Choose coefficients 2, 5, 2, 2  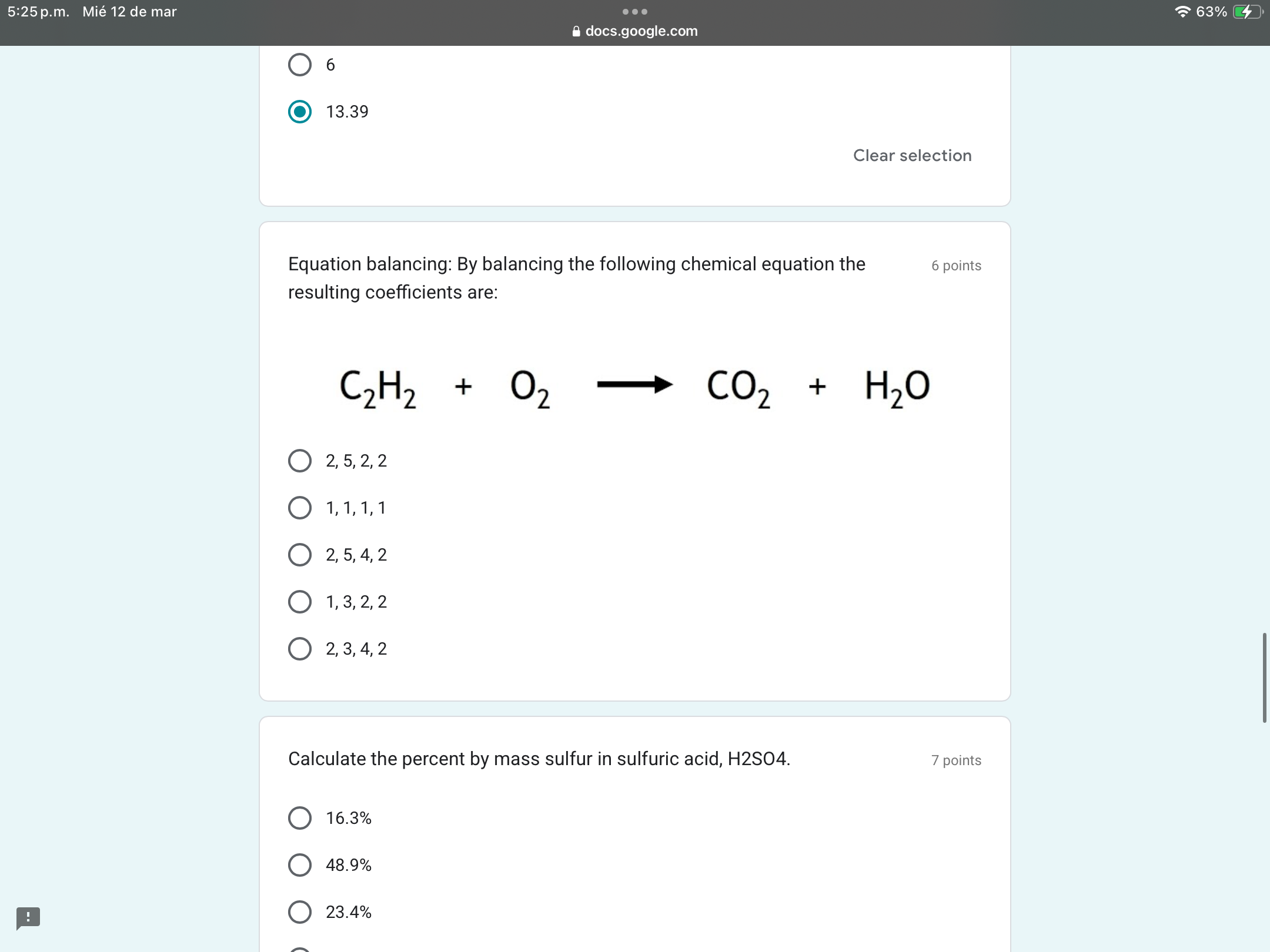(x=300, y=461)
